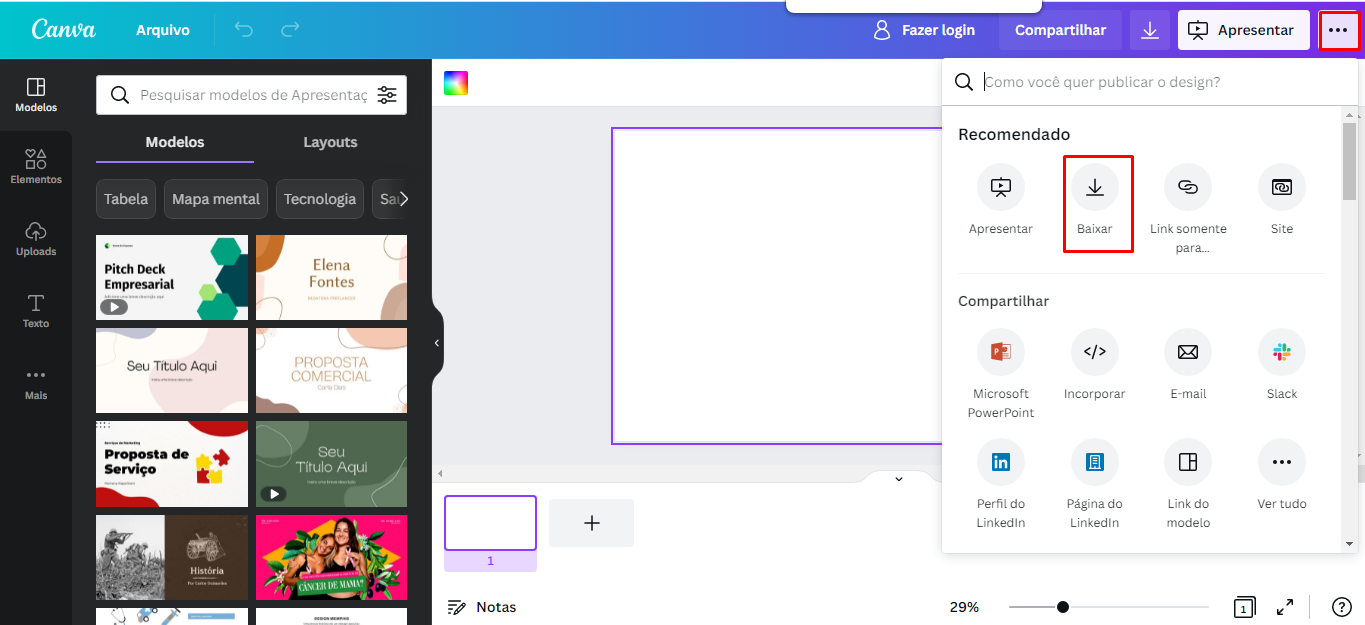
Task: Open the Mais sidebar panel
Action: tap(36, 383)
